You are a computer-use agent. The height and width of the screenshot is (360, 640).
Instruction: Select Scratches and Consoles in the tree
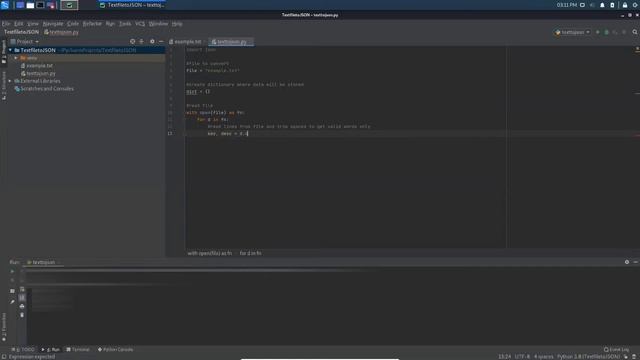tap(44, 89)
